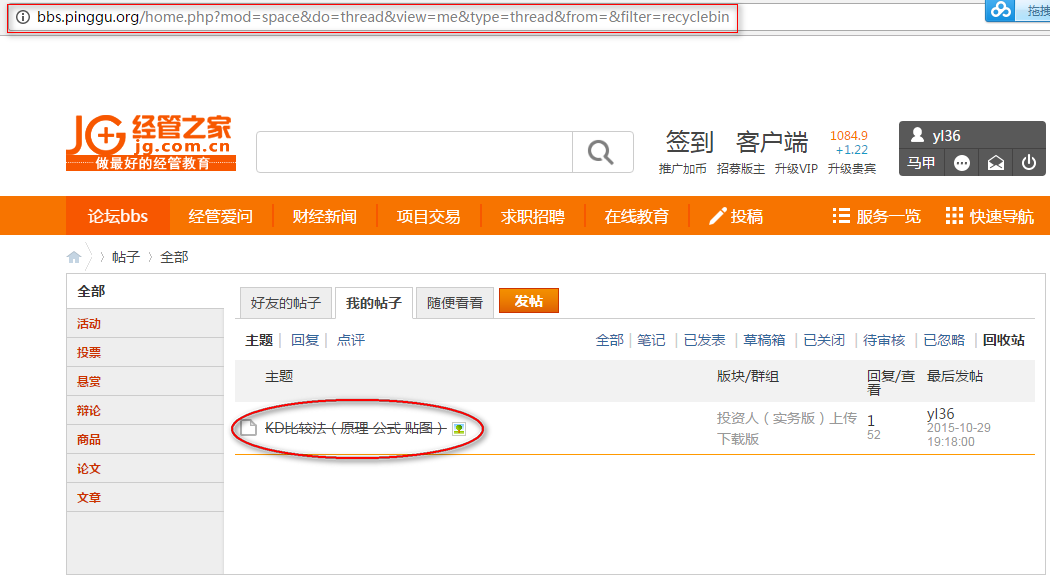Filter threads by 待审核

pyautogui.click(x=884, y=340)
